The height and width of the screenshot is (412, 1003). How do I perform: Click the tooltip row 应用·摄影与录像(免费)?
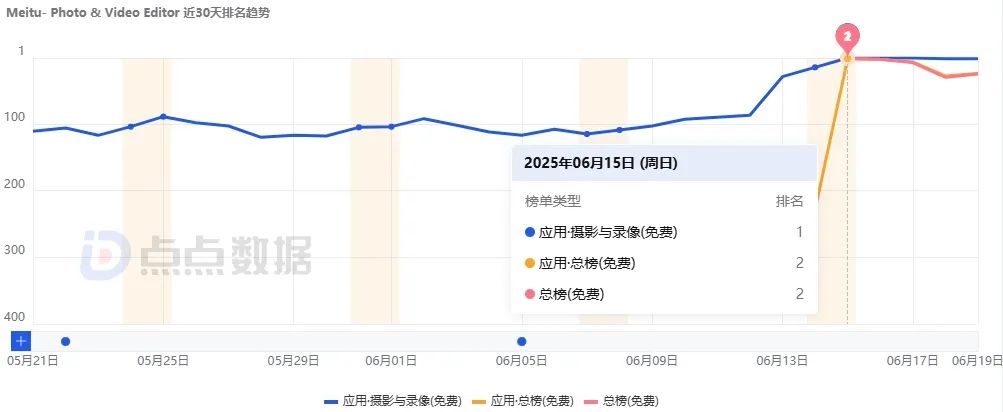664,232
